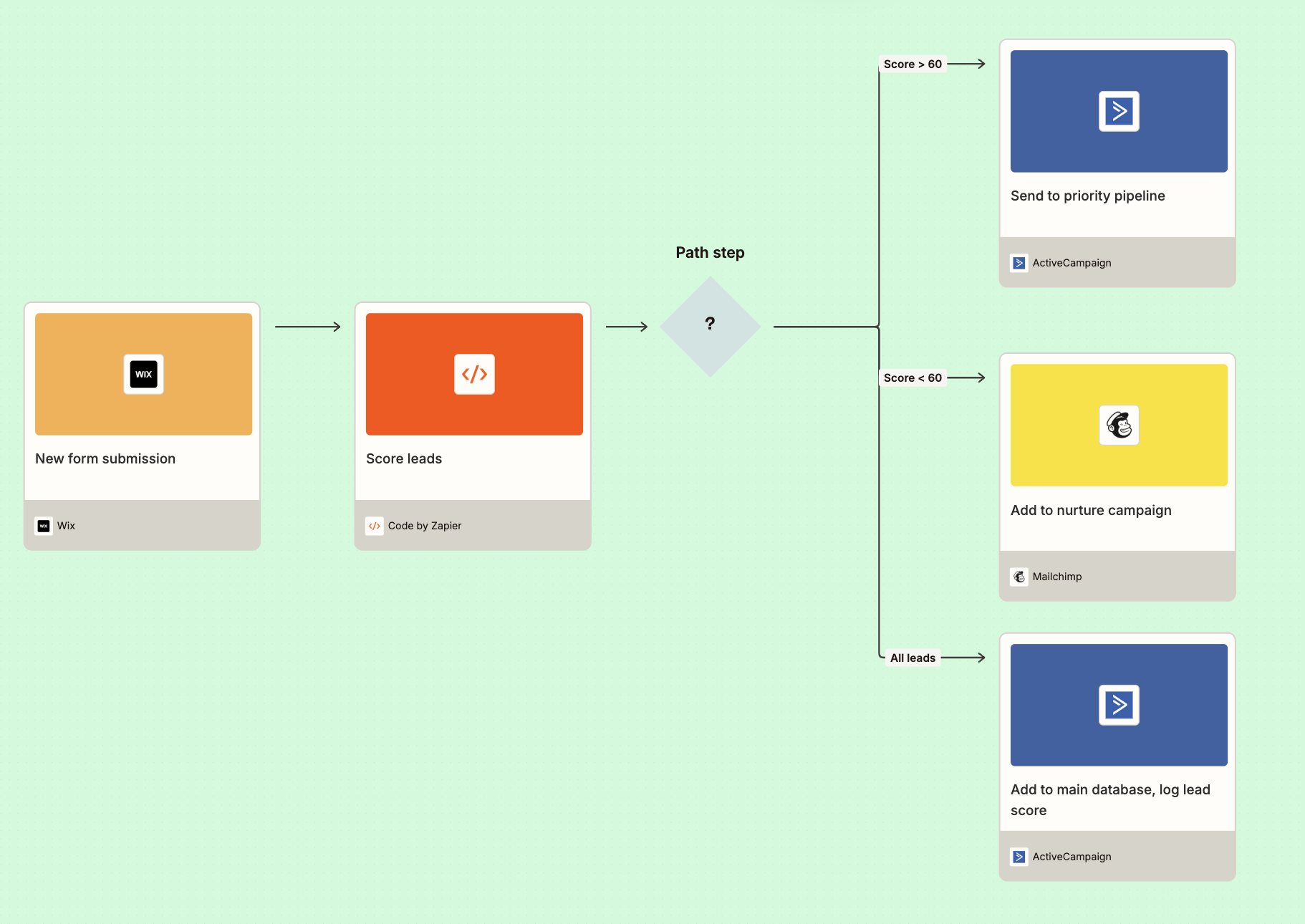Click the yellow Mailchimp card banner
Screen dimensions: 1305x924
[1119, 425]
